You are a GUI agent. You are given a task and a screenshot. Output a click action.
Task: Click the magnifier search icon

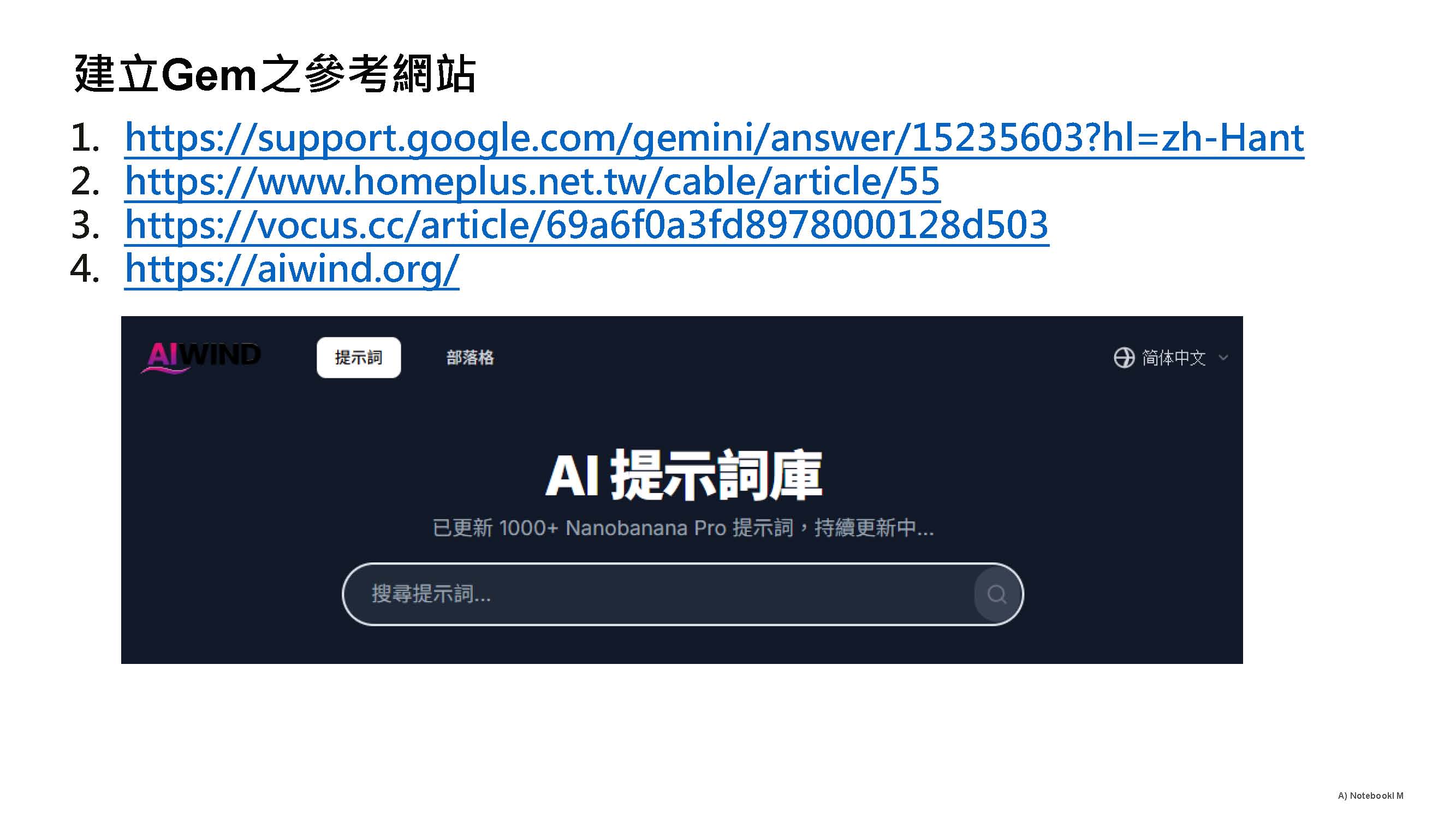996,594
